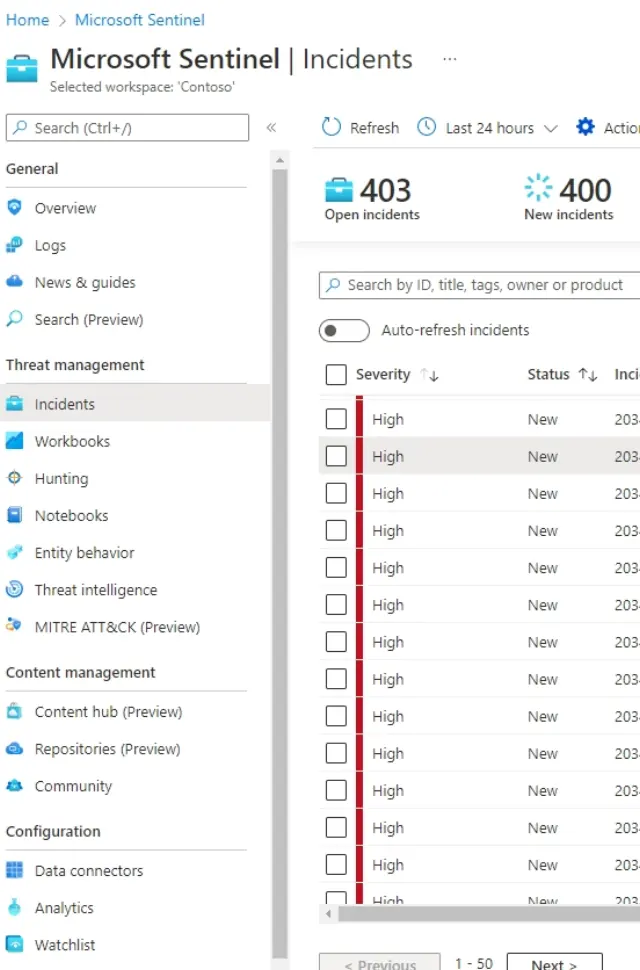Check the fifth incident row checkbox
Screen dimensions: 640x970
(336, 567)
